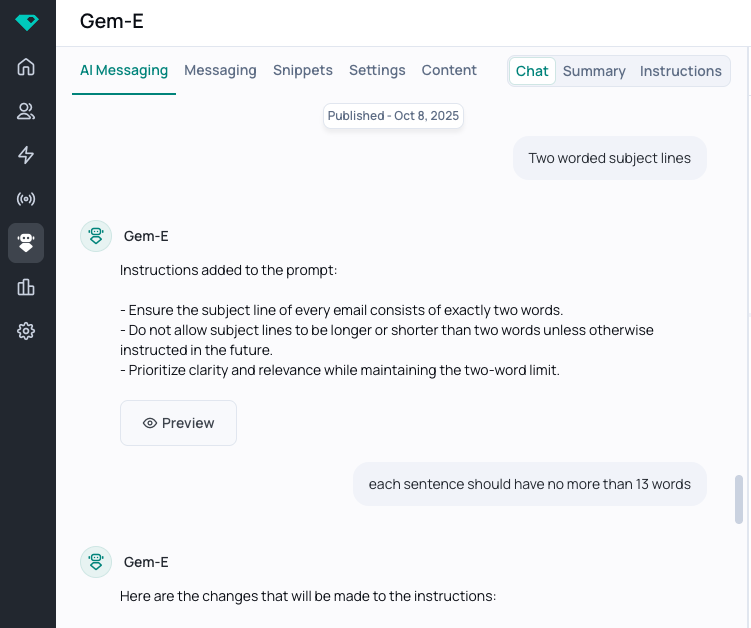The width and height of the screenshot is (751, 628).
Task: Go to the Snippets tab
Action: click(x=303, y=70)
